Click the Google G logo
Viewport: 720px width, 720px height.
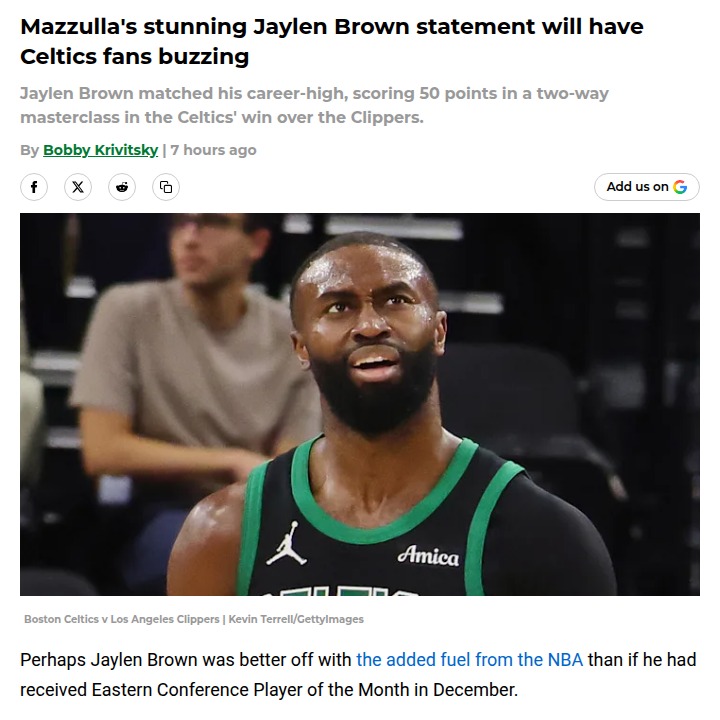point(680,187)
